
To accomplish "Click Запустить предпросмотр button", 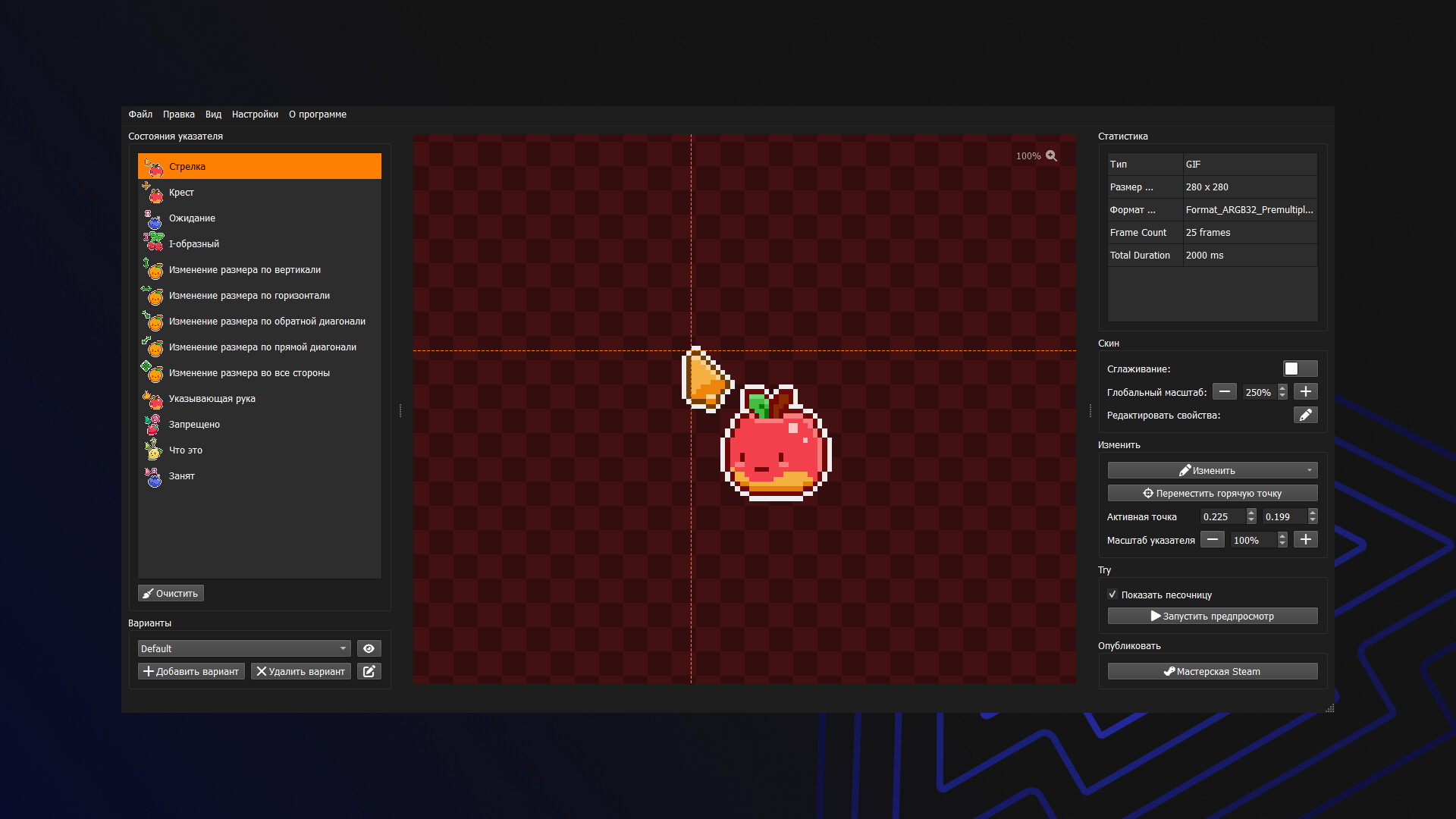I will (x=1213, y=616).
